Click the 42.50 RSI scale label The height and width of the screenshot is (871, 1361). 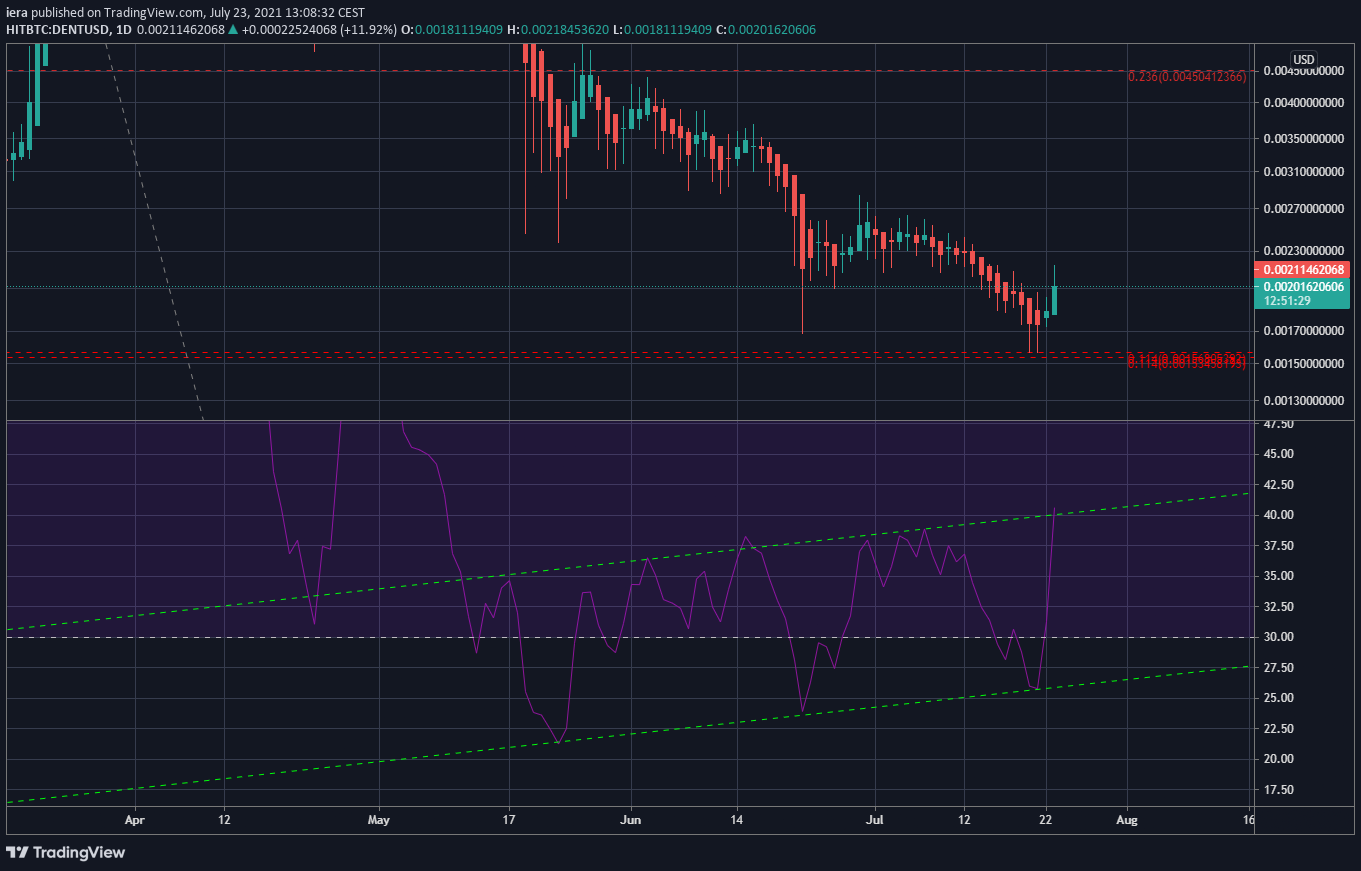(x=1278, y=485)
